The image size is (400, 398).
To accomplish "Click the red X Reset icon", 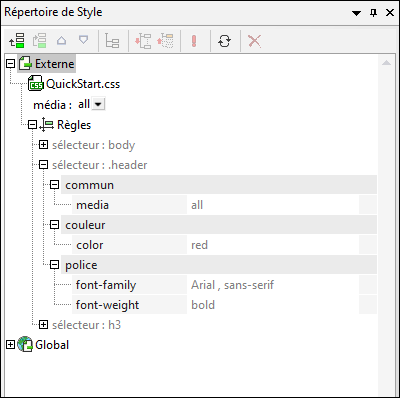I will point(254,41).
